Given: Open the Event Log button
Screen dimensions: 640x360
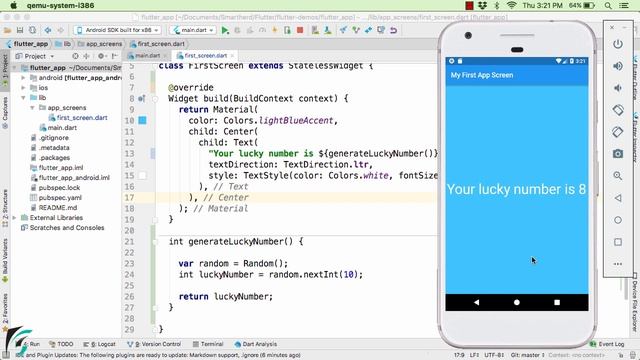Looking at the screenshot, I should pyautogui.click(x=607, y=344).
